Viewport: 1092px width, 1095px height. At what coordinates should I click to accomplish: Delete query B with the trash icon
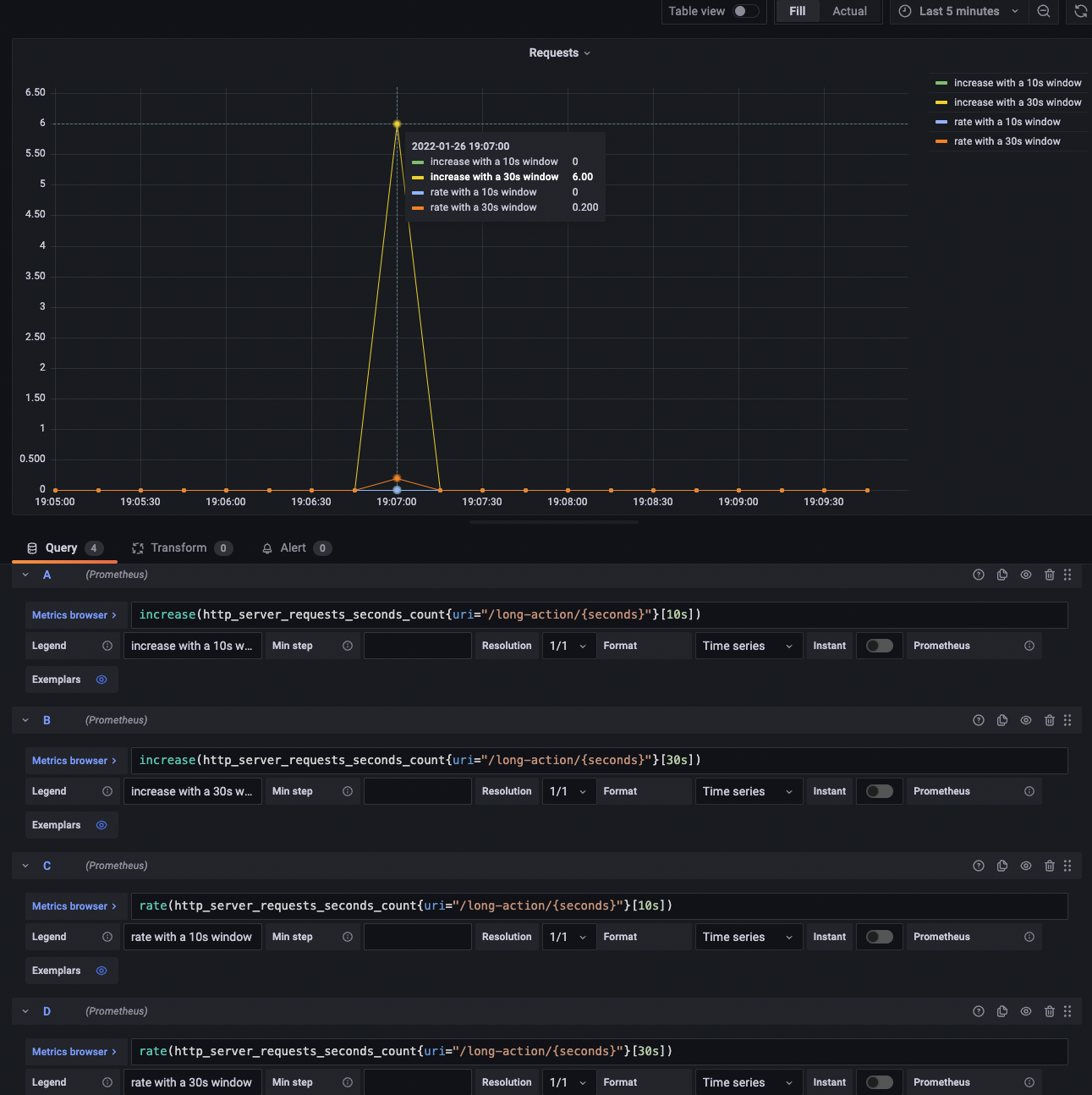(x=1050, y=720)
